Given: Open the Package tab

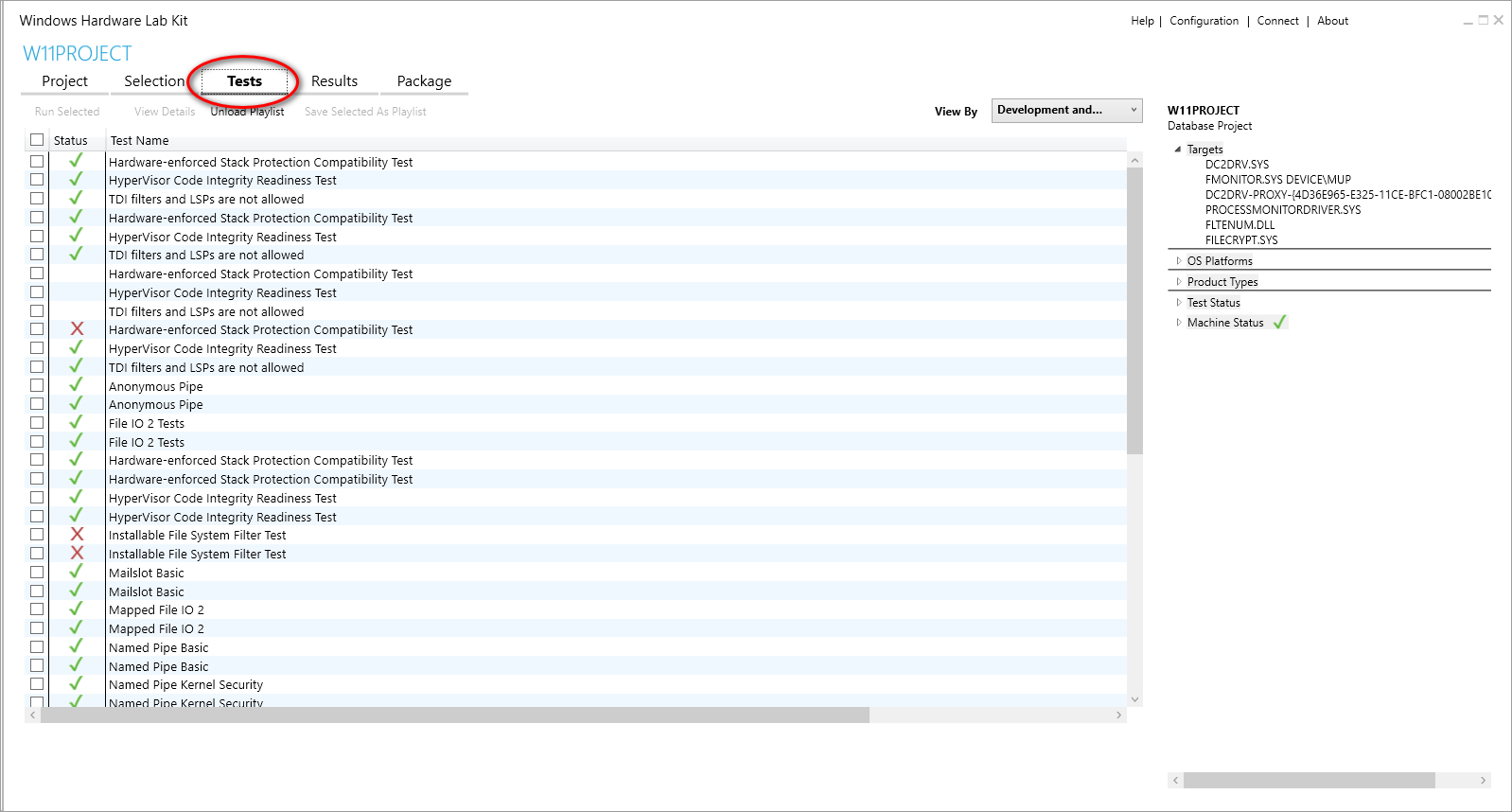Looking at the screenshot, I should point(424,81).
